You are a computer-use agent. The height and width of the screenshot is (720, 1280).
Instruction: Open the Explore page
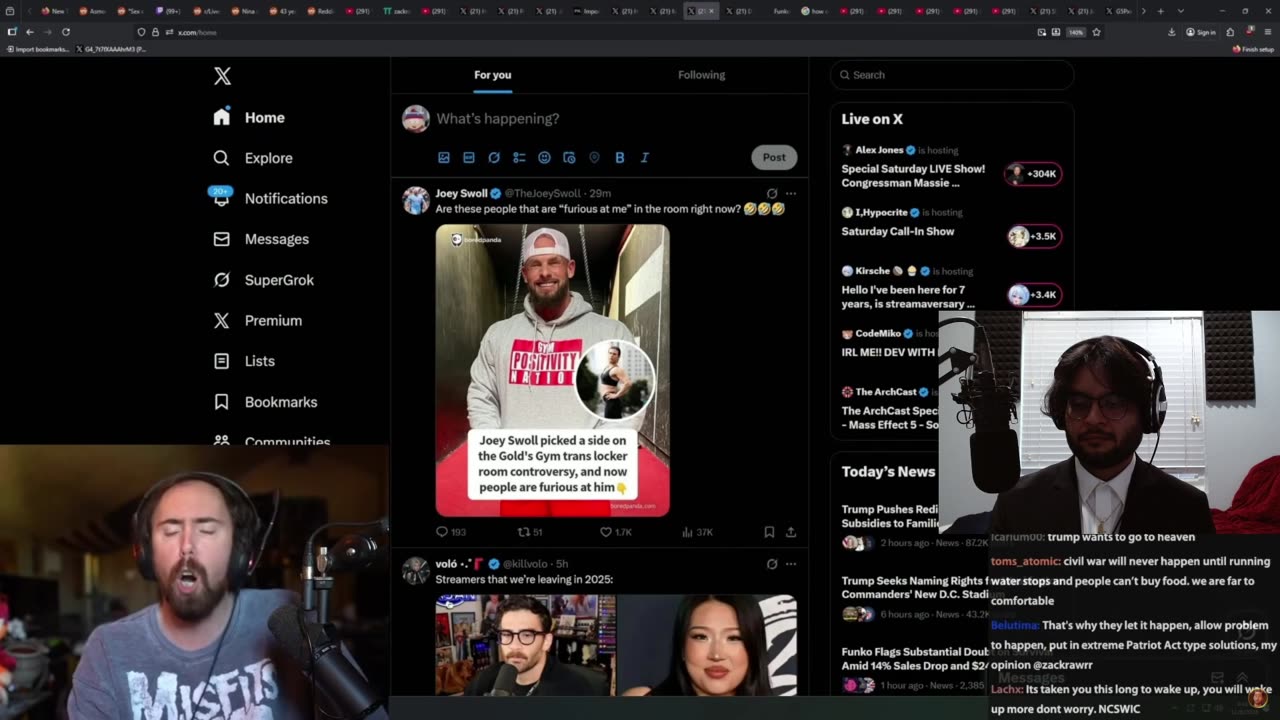253,158
